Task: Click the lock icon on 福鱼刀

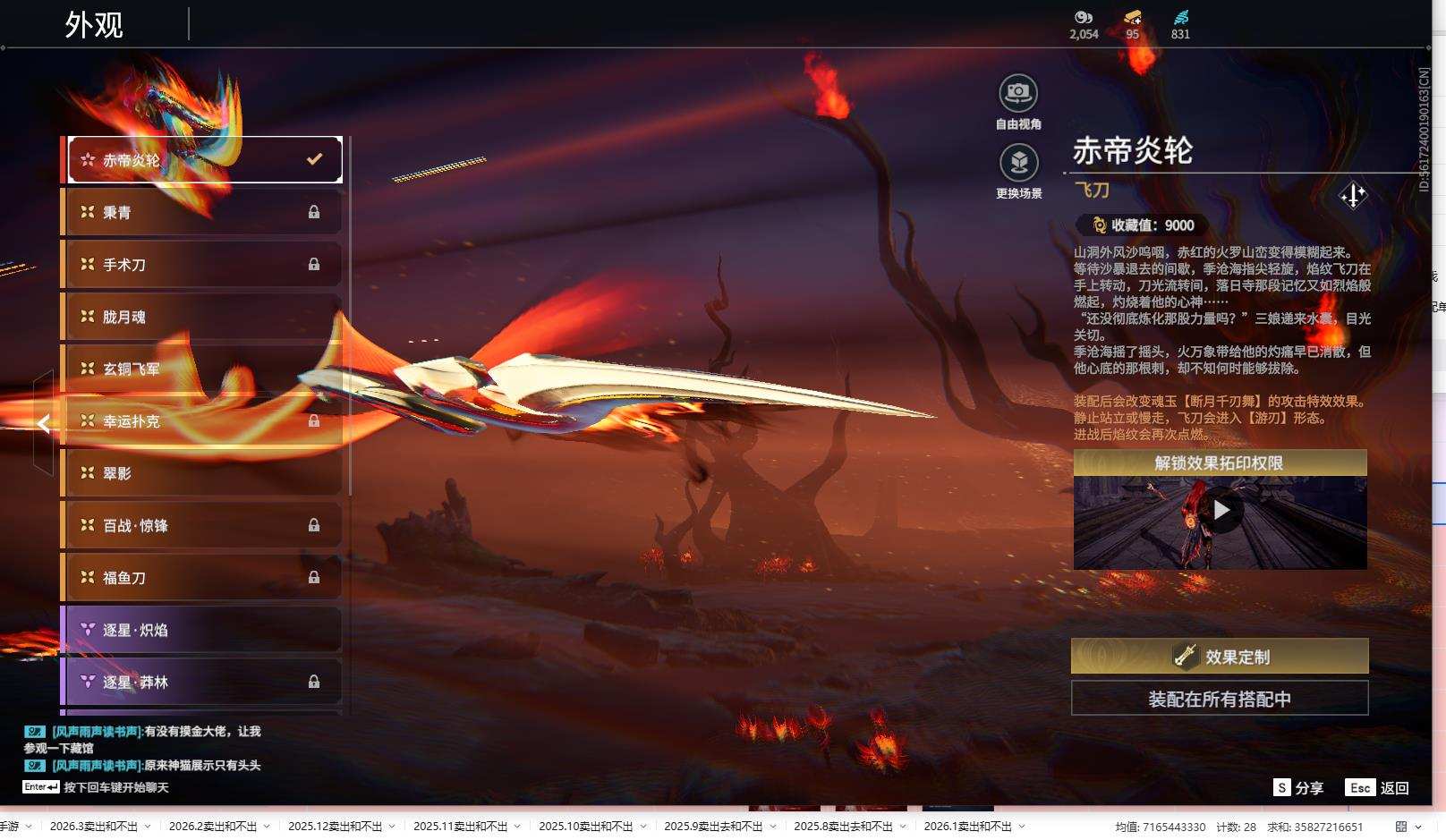Action: tap(314, 577)
